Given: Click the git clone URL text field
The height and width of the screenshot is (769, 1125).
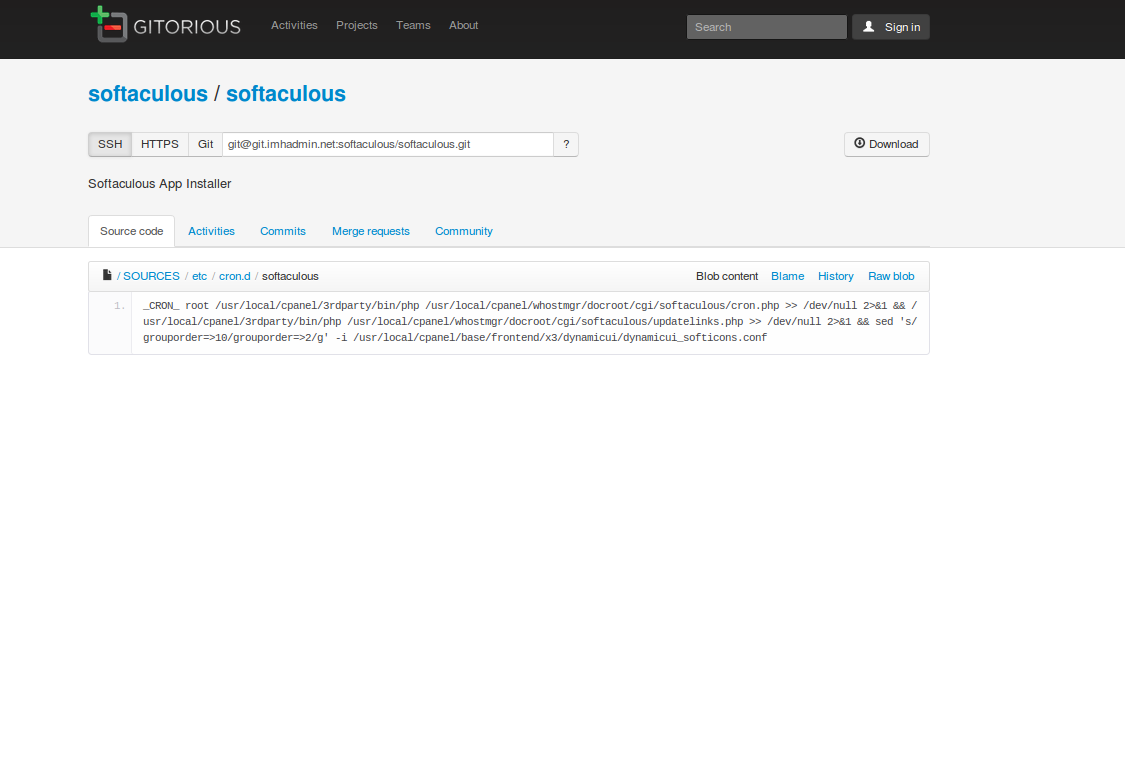Looking at the screenshot, I should click(387, 144).
